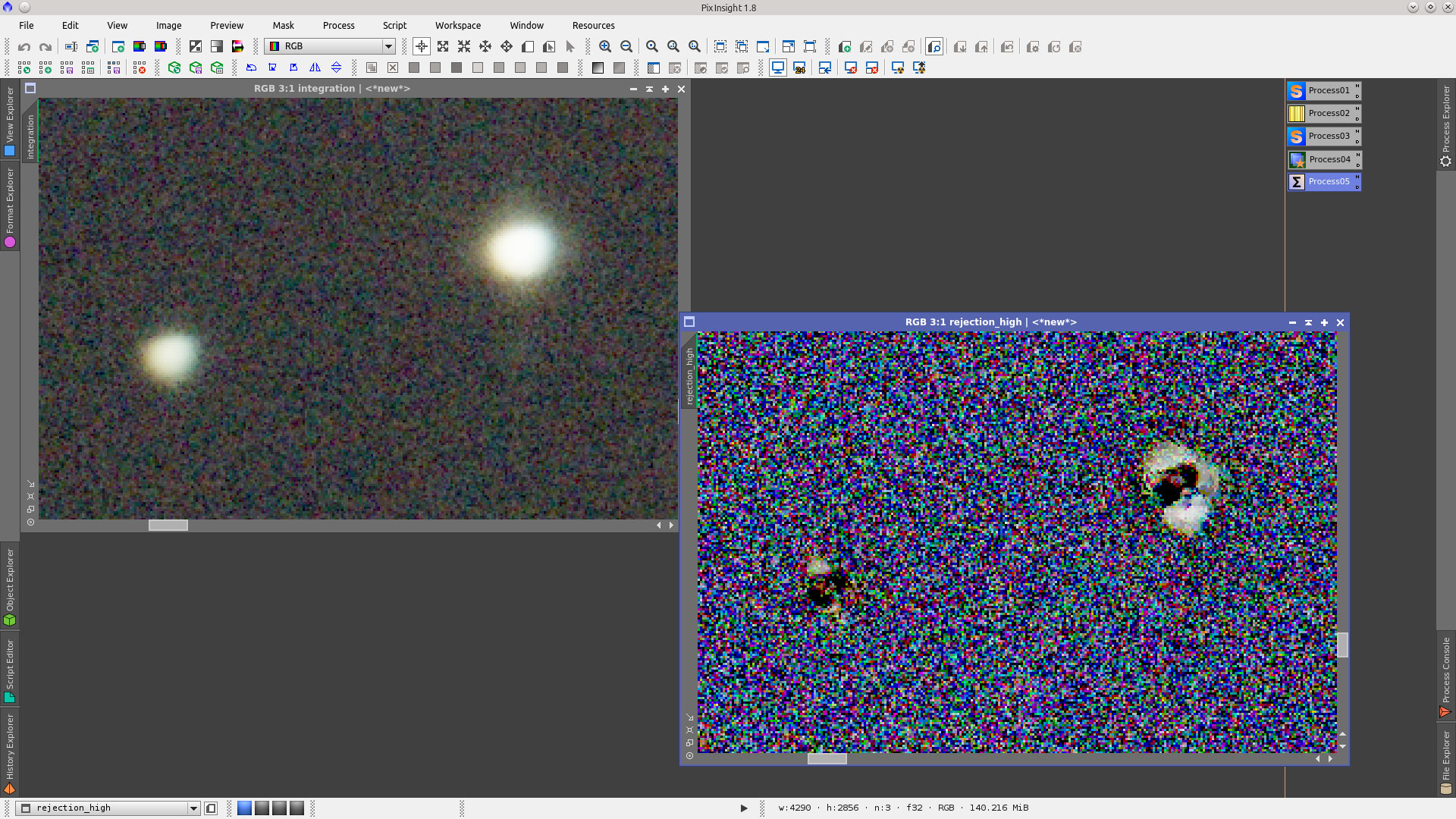Activate the first blue workspace button
This screenshot has height=819, width=1456.
click(244, 808)
